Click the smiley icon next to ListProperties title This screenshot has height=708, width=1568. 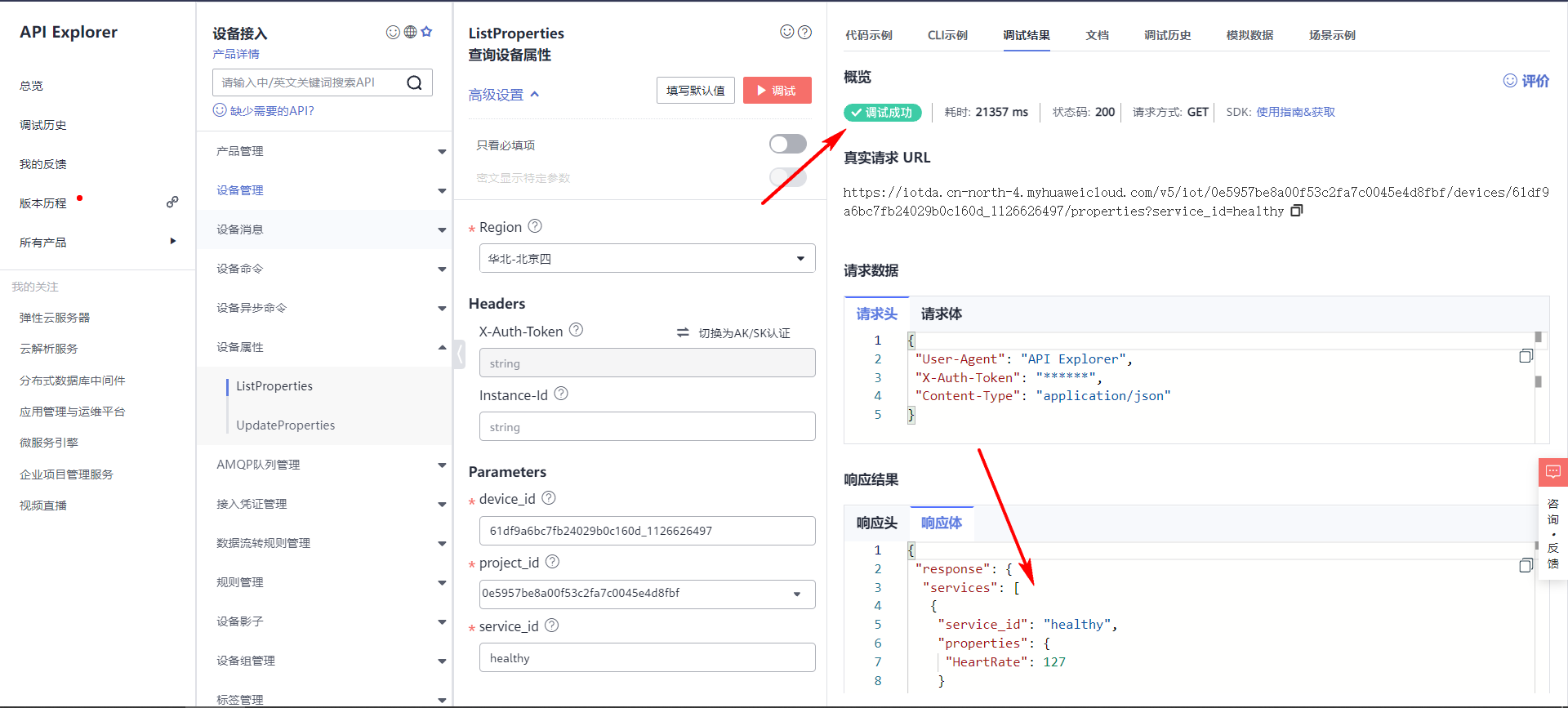click(787, 32)
